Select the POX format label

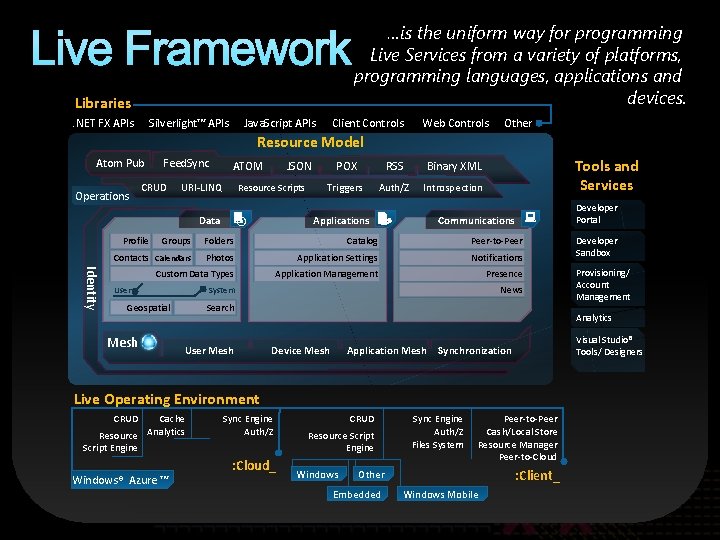pos(347,166)
